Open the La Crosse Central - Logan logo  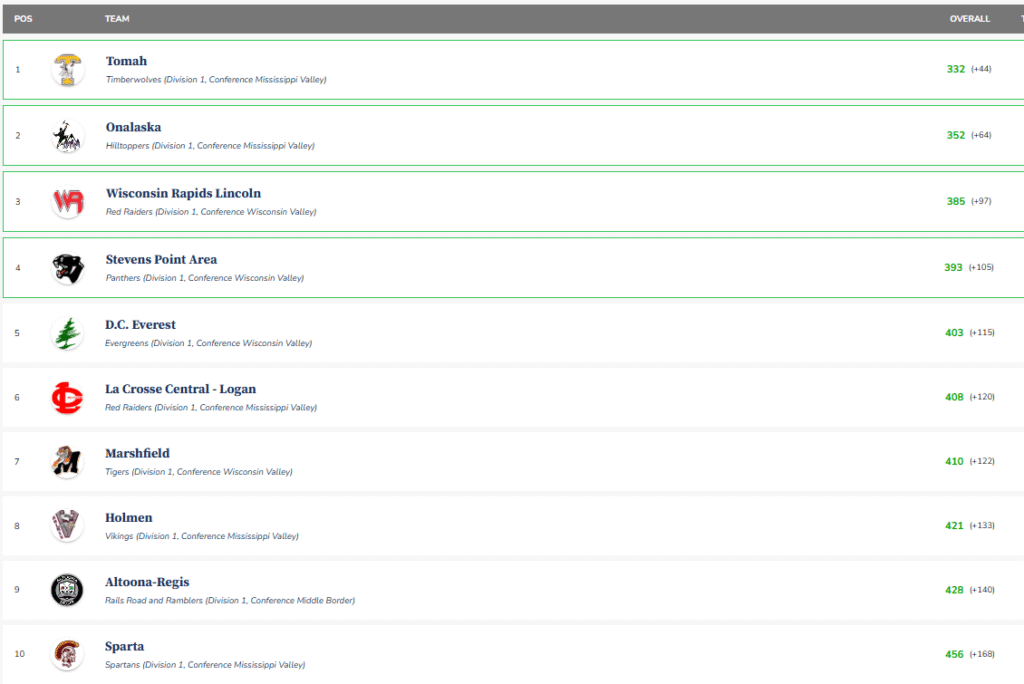67,398
